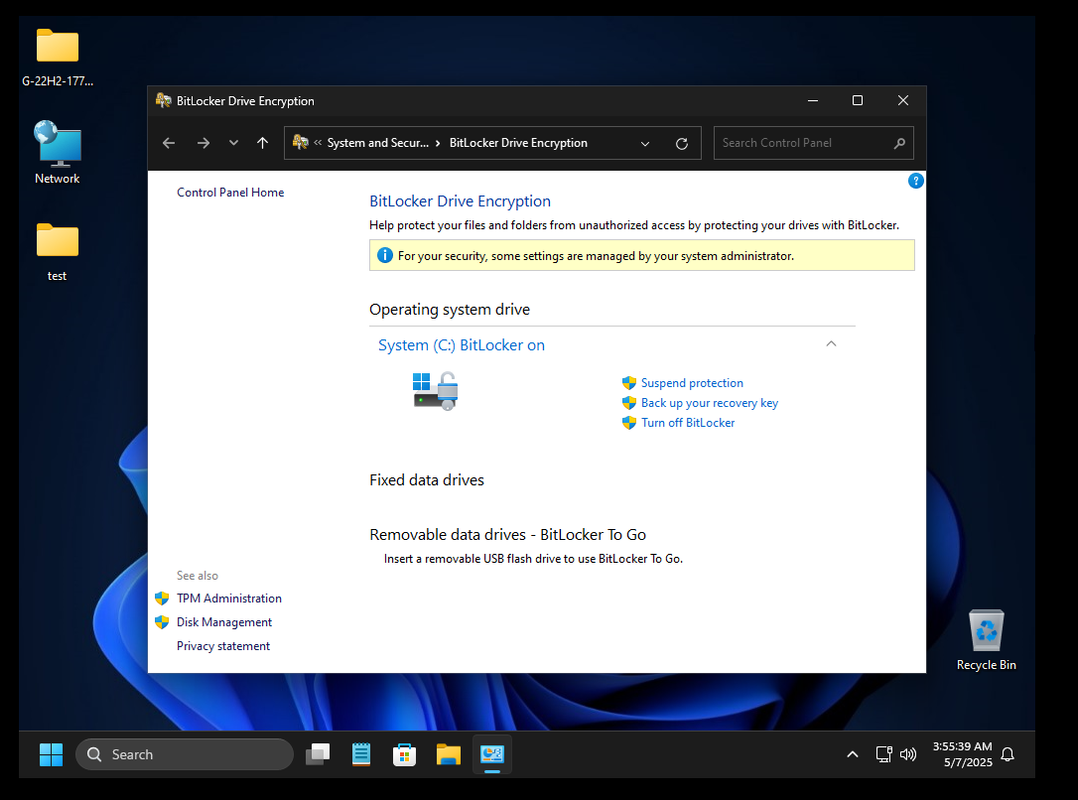Viewport: 1078px width, 800px height.
Task: Click the shield beside Suspend protection
Action: (629, 383)
